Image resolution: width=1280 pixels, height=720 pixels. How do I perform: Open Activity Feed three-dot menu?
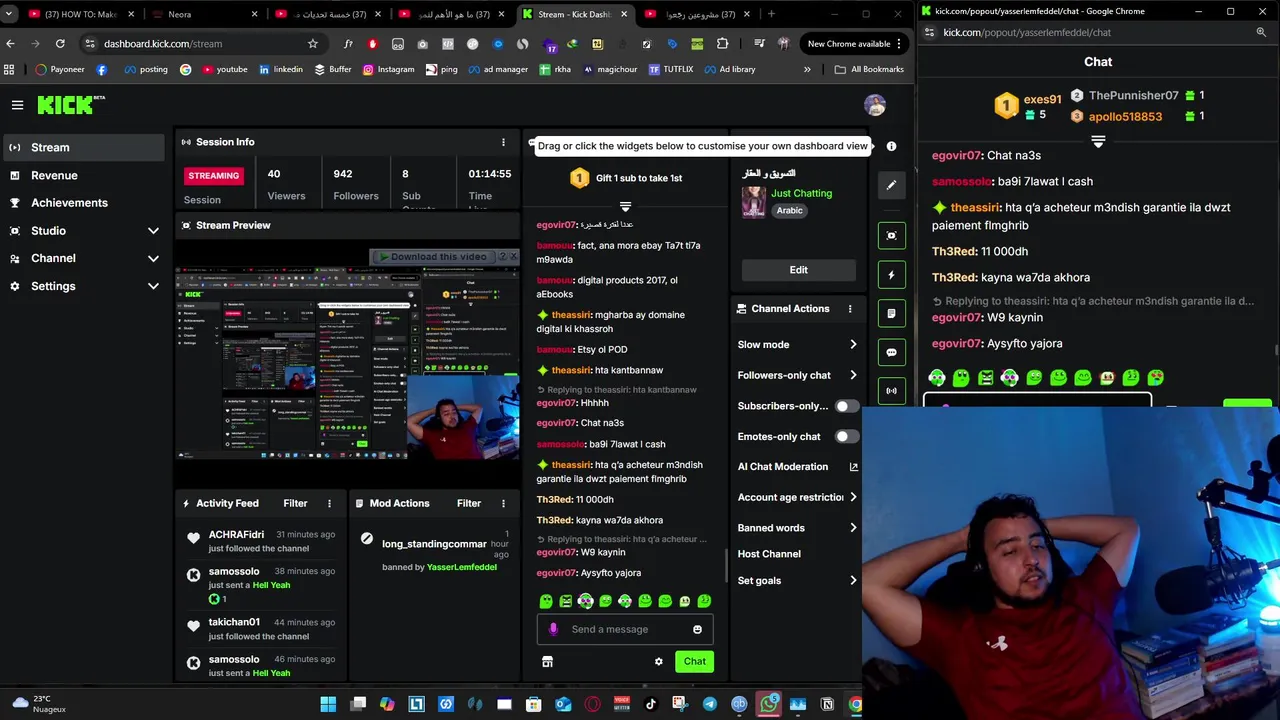click(329, 503)
